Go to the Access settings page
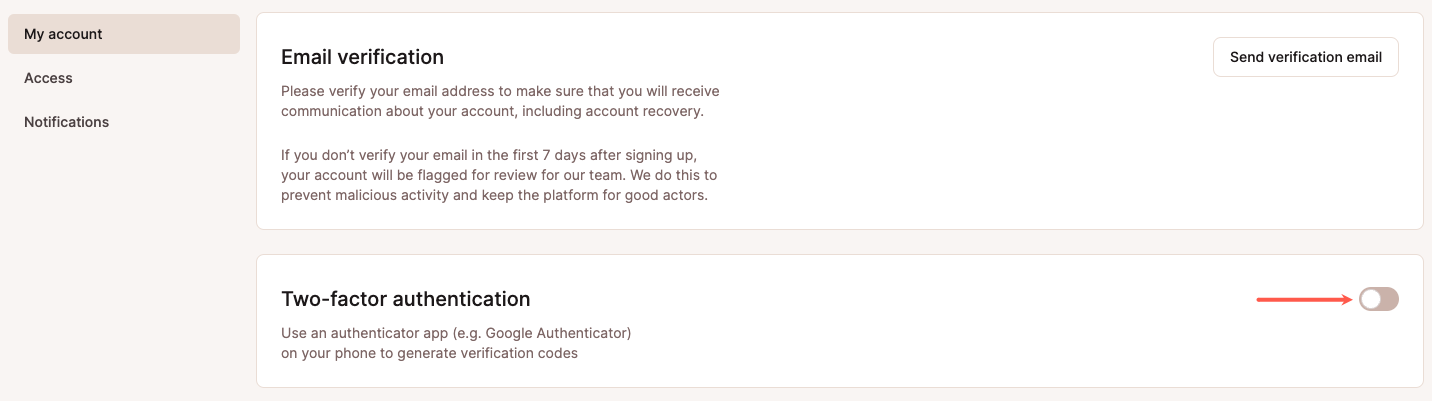The image size is (1432, 401). click(x=49, y=78)
